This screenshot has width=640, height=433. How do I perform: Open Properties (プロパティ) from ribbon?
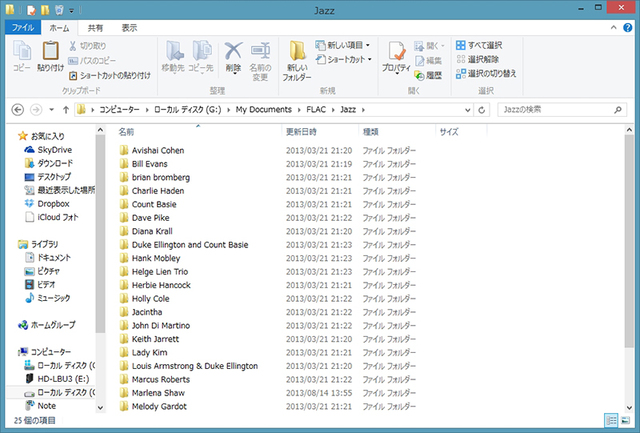tap(396, 58)
